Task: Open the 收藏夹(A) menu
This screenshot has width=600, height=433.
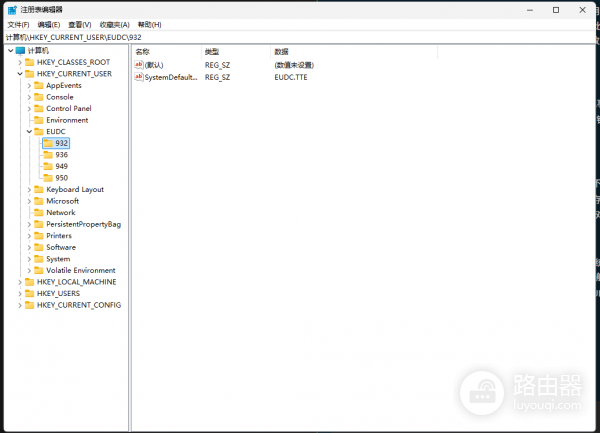Action: (x=115, y=25)
